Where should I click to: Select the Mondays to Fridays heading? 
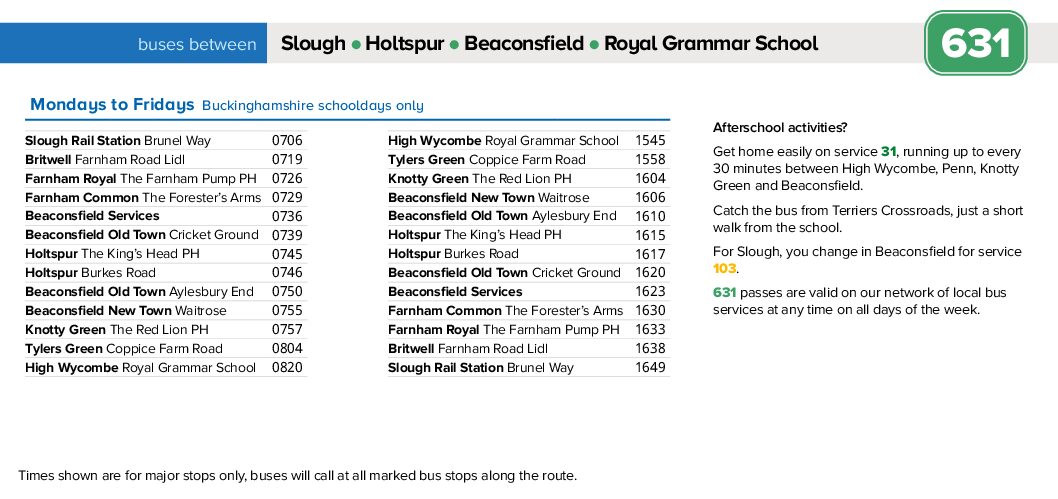point(112,105)
